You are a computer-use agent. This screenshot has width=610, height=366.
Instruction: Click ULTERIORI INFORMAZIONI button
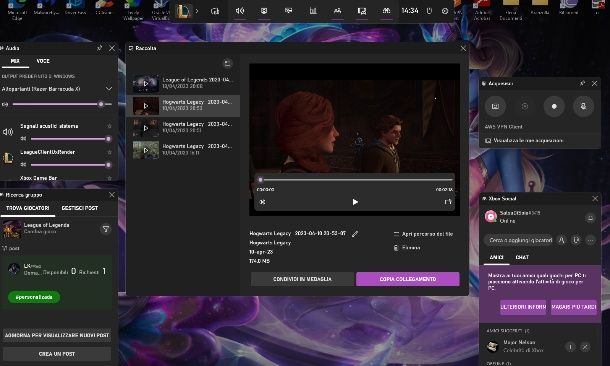(x=523, y=307)
